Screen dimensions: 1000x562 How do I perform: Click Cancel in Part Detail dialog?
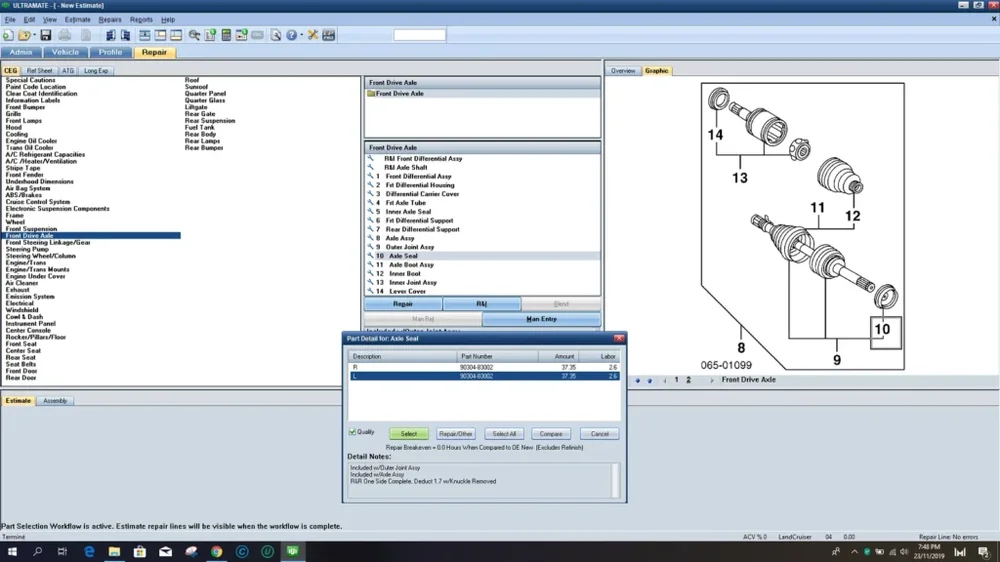(x=599, y=434)
